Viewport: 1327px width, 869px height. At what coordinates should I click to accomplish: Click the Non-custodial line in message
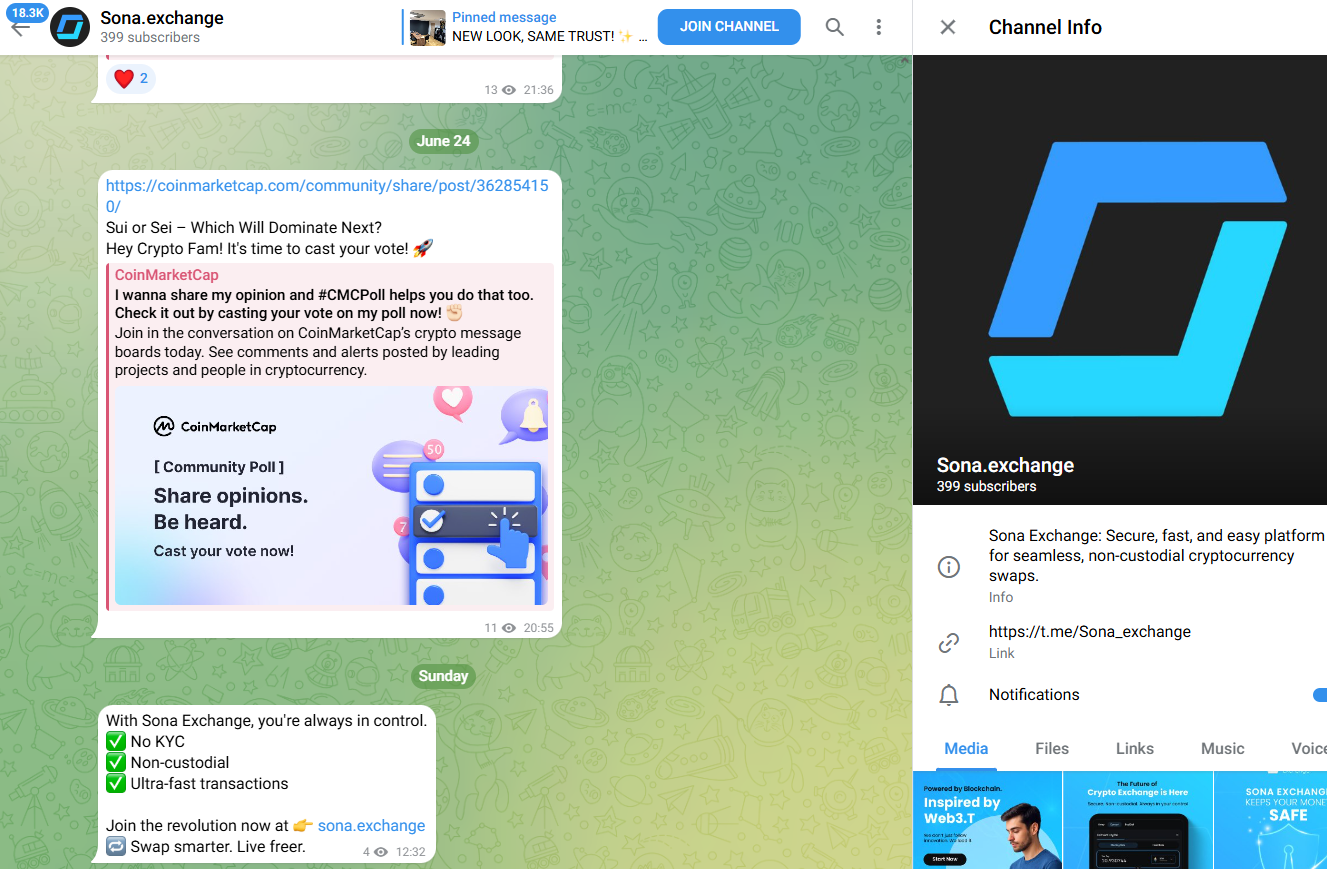pyautogui.click(x=168, y=763)
